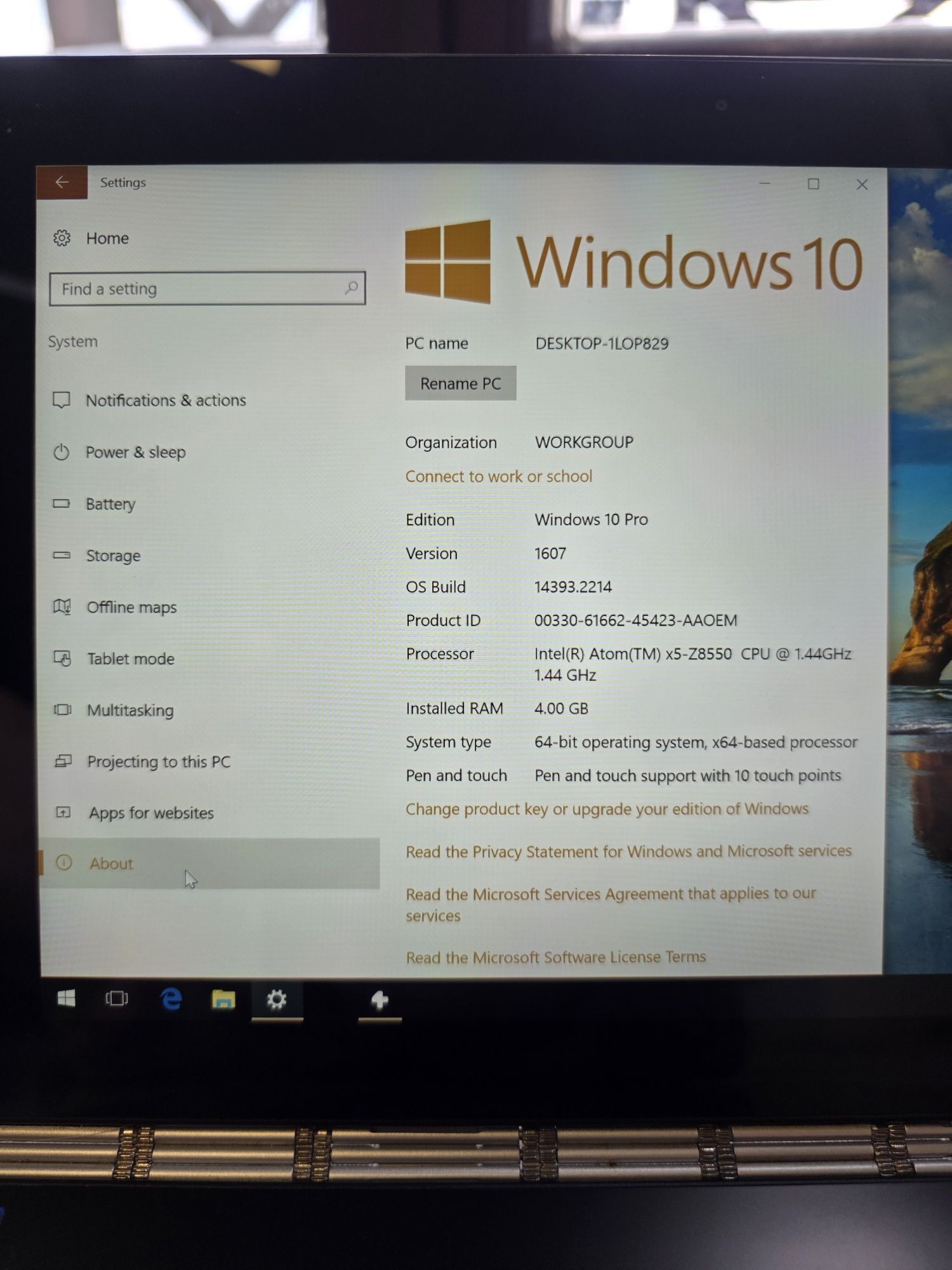Click Installed RAM value 4.00 GB

tap(562, 708)
